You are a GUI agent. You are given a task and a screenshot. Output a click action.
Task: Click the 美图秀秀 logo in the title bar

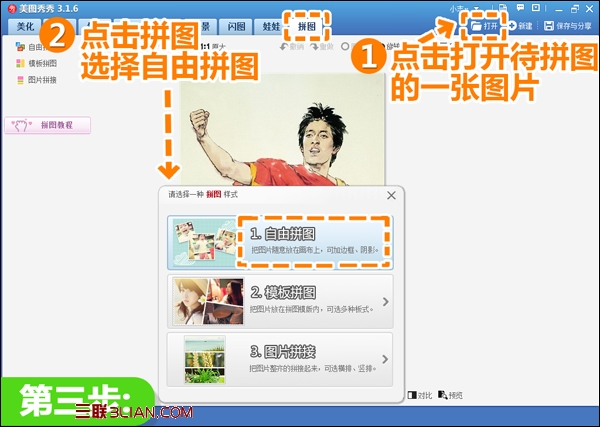click(x=12, y=8)
